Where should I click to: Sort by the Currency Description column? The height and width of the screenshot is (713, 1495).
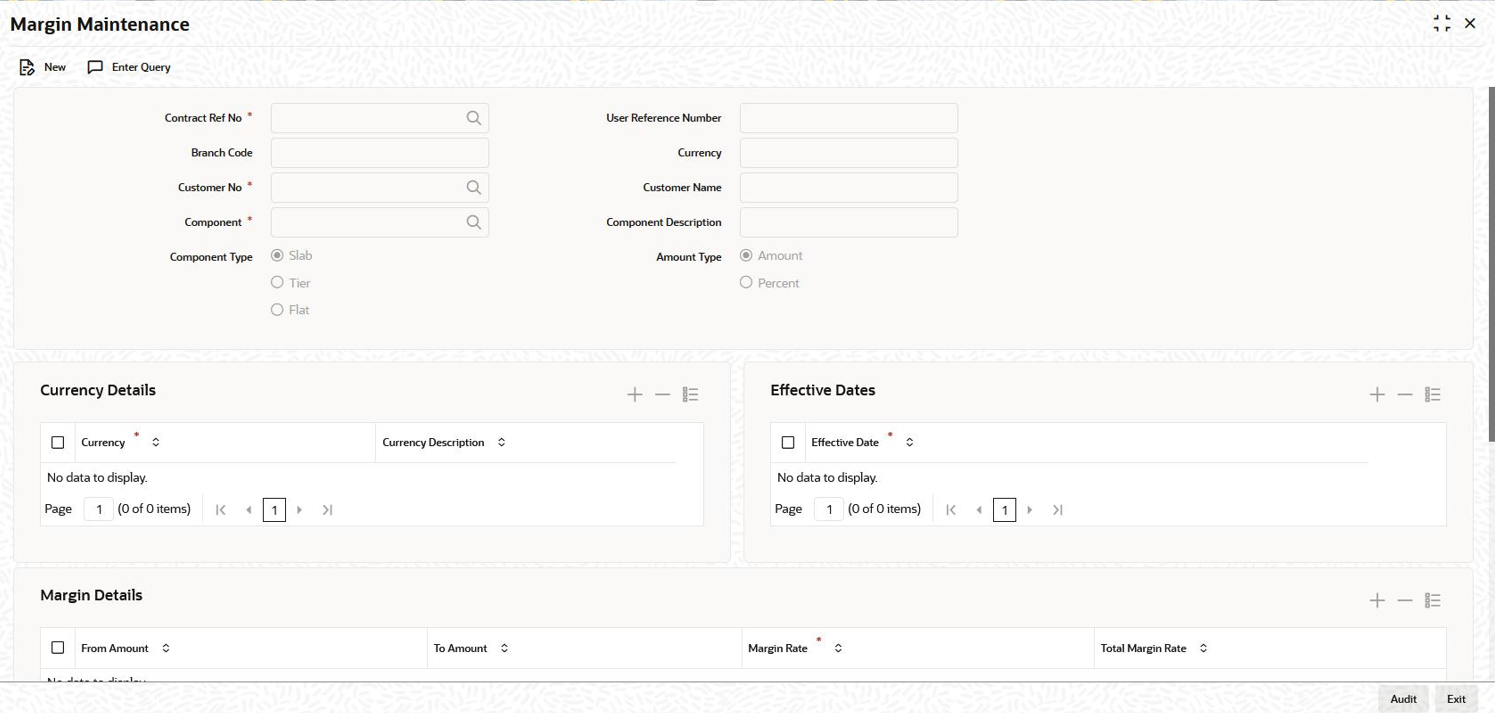(x=502, y=442)
